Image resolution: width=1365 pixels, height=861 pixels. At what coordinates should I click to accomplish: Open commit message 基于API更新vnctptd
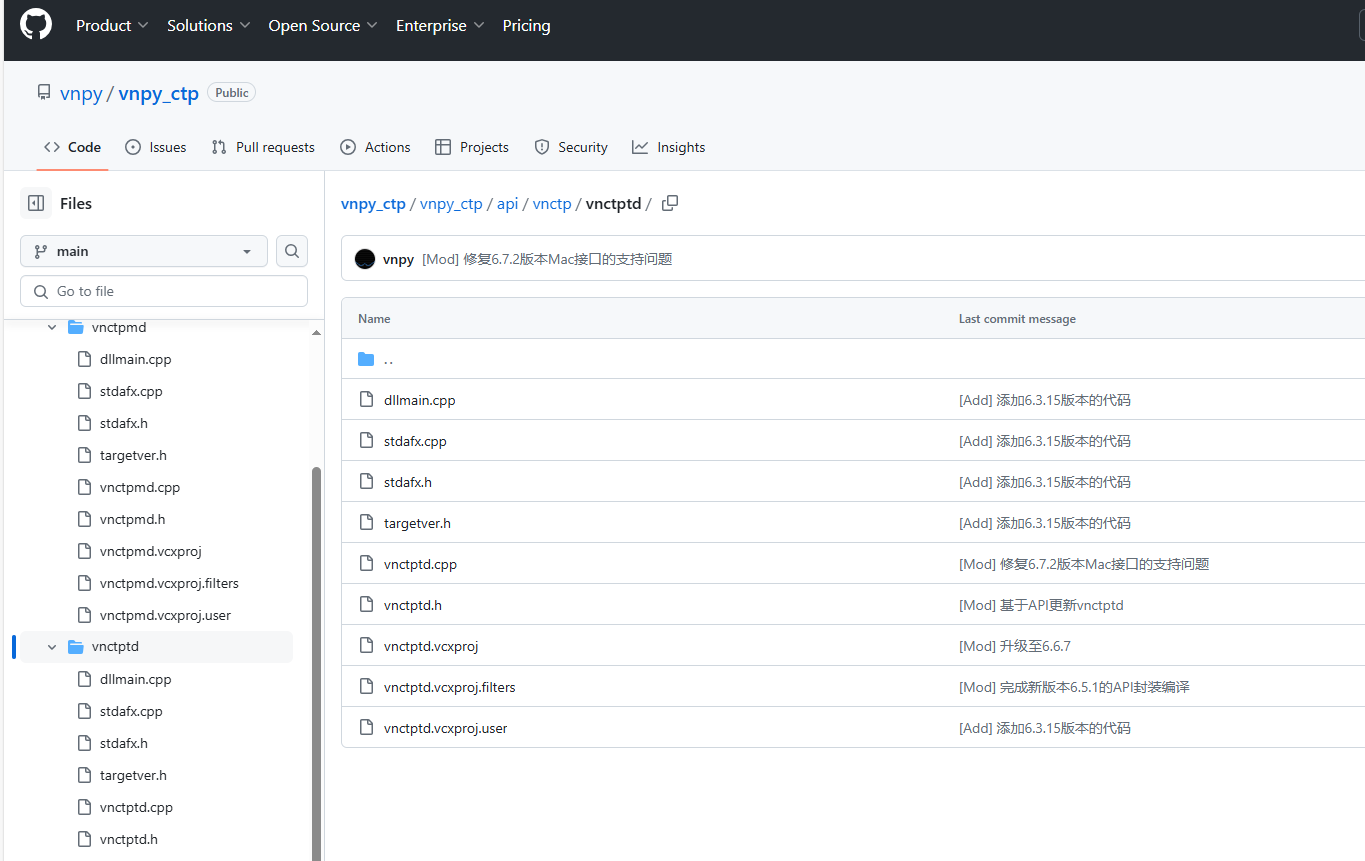tap(1041, 605)
